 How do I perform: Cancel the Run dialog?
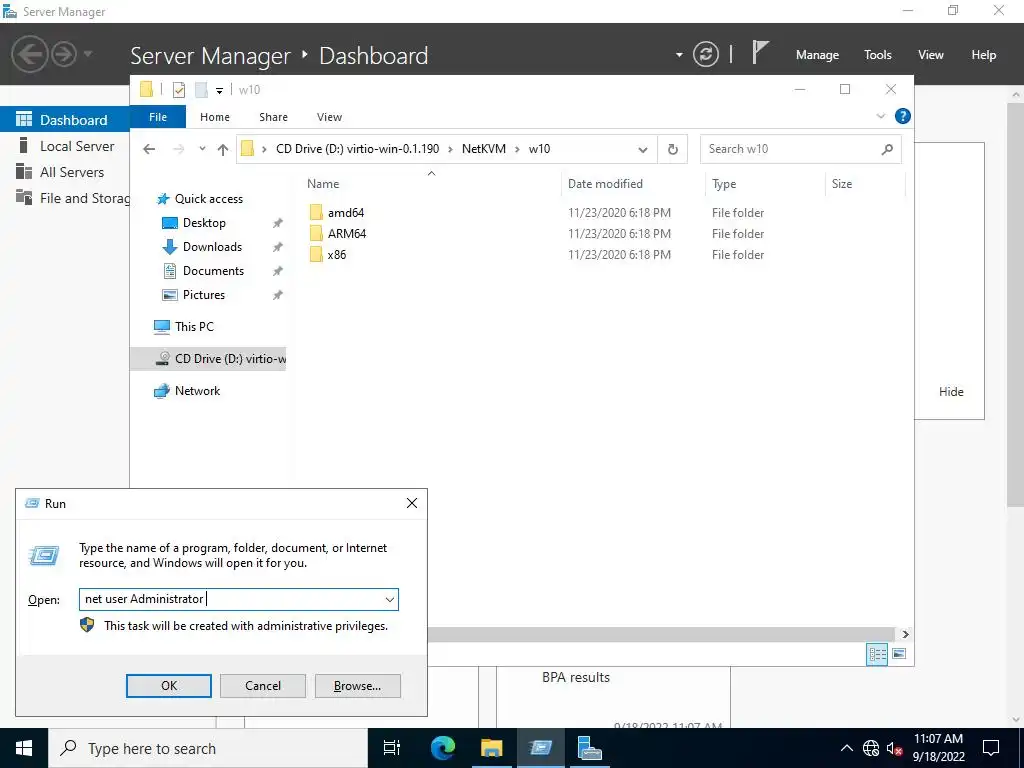[x=263, y=686]
